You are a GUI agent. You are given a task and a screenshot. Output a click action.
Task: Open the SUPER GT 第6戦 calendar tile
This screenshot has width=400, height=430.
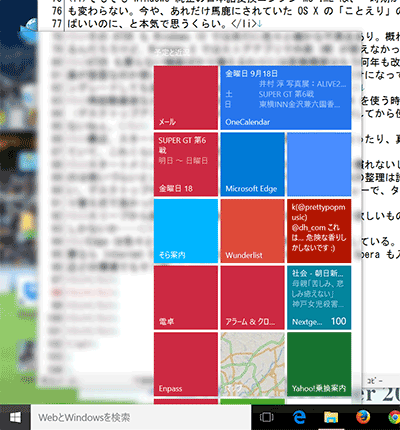[x=186, y=164]
